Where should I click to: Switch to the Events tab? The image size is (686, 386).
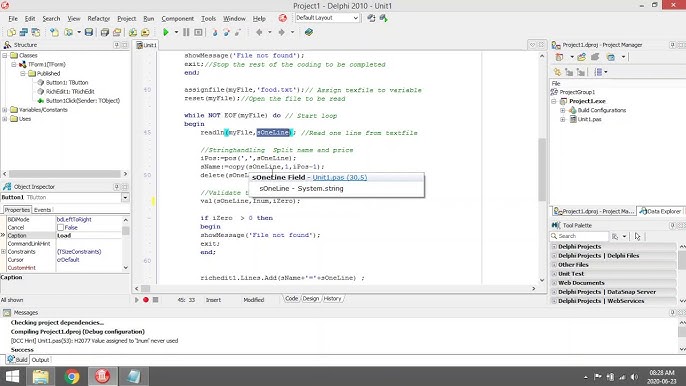tap(42, 210)
